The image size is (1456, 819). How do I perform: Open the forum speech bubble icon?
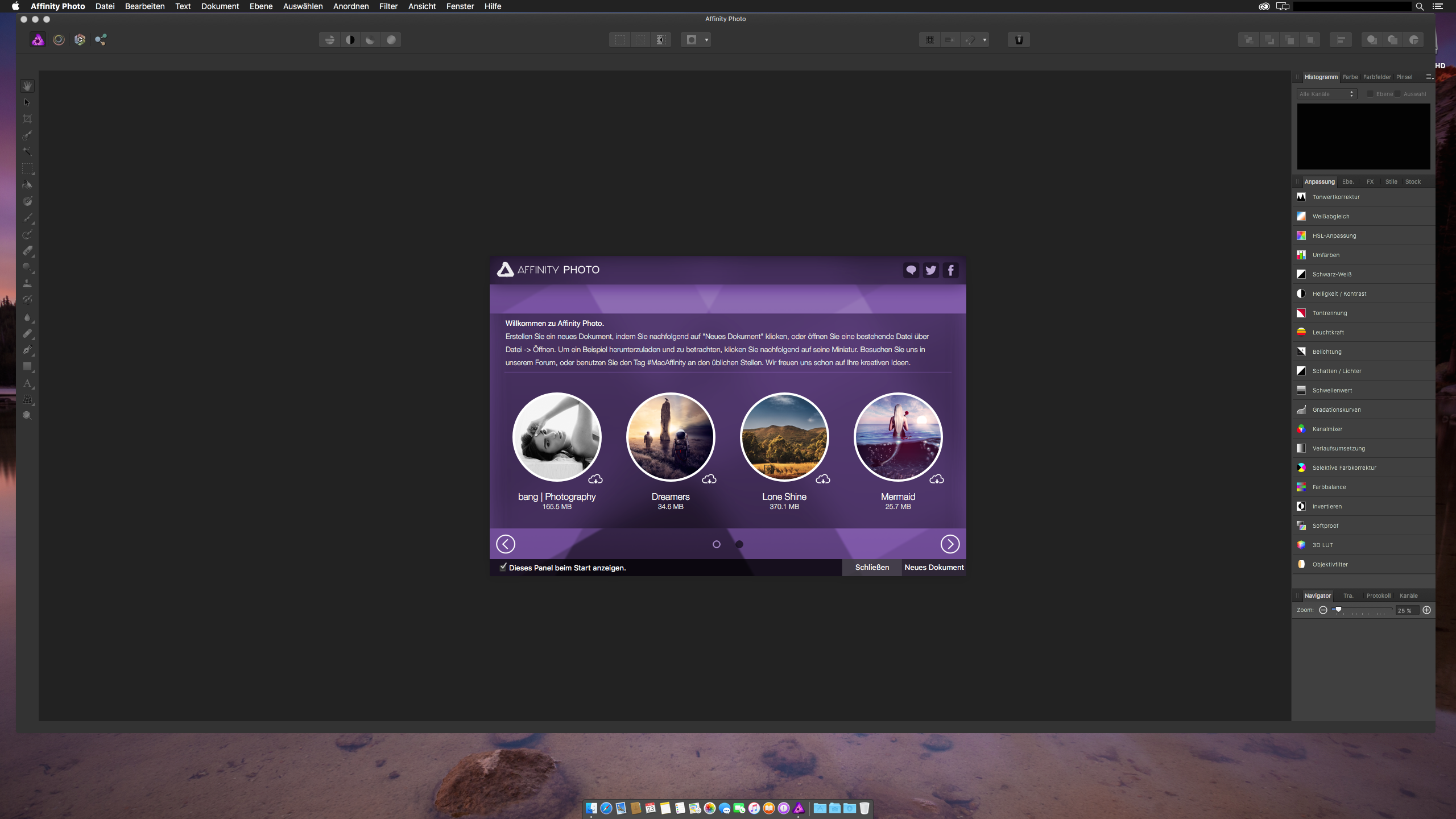point(911,270)
